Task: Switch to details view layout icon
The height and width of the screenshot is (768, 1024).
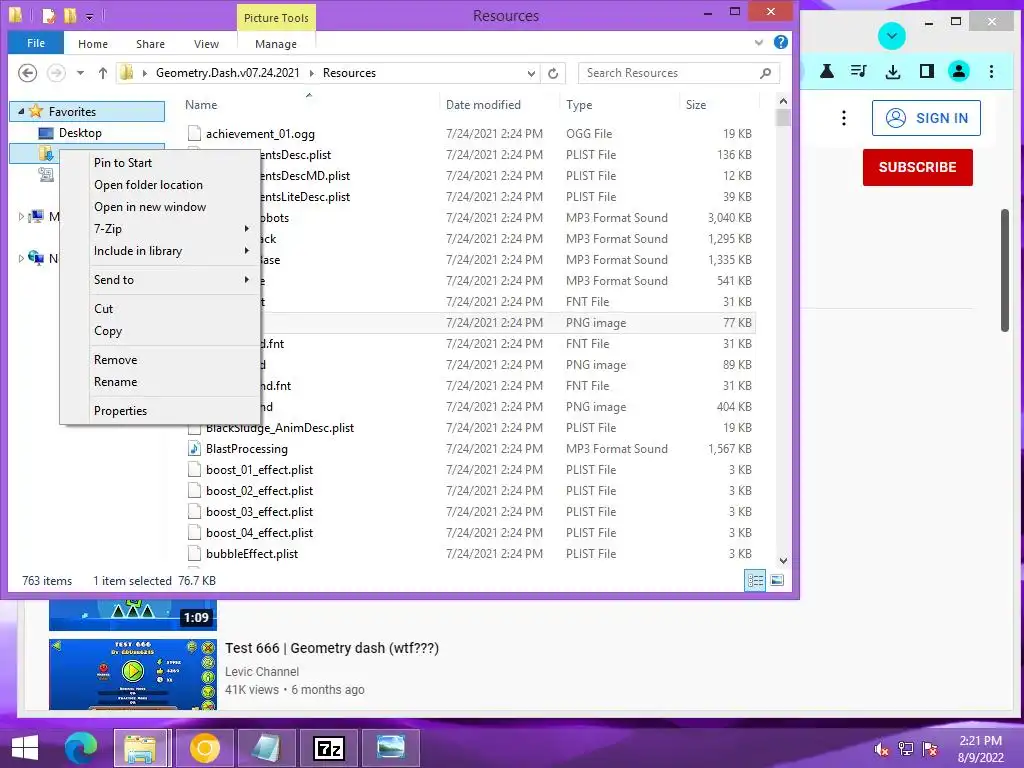Action: point(756,581)
